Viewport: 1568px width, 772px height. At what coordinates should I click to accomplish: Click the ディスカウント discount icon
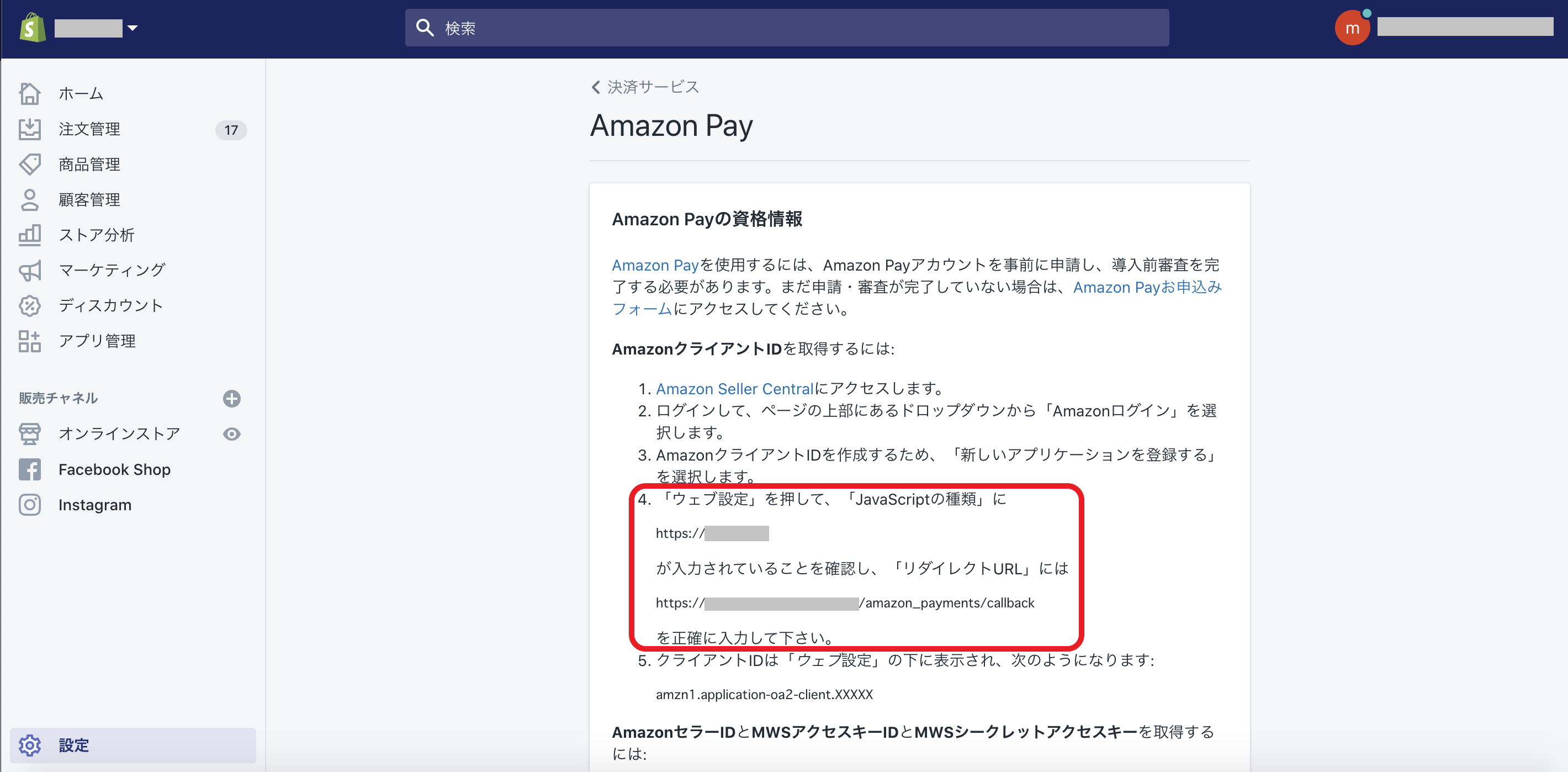point(29,305)
